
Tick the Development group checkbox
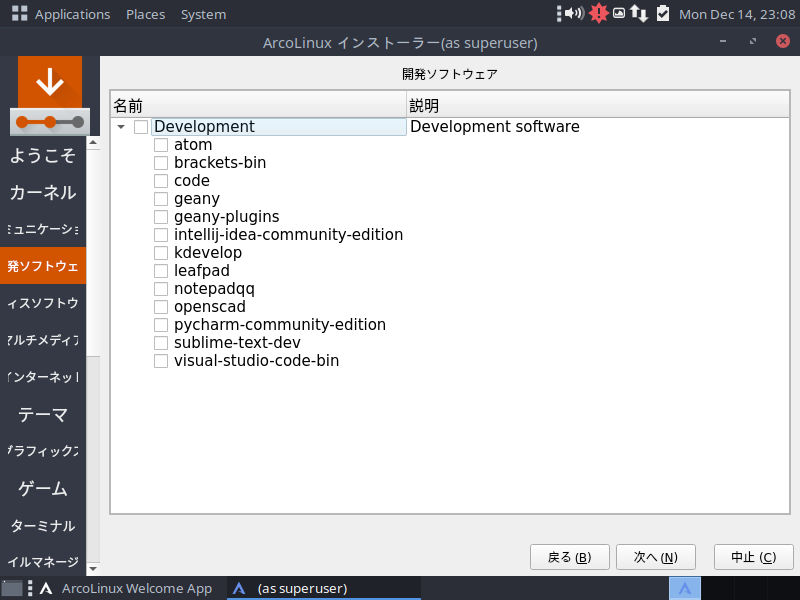(141, 127)
